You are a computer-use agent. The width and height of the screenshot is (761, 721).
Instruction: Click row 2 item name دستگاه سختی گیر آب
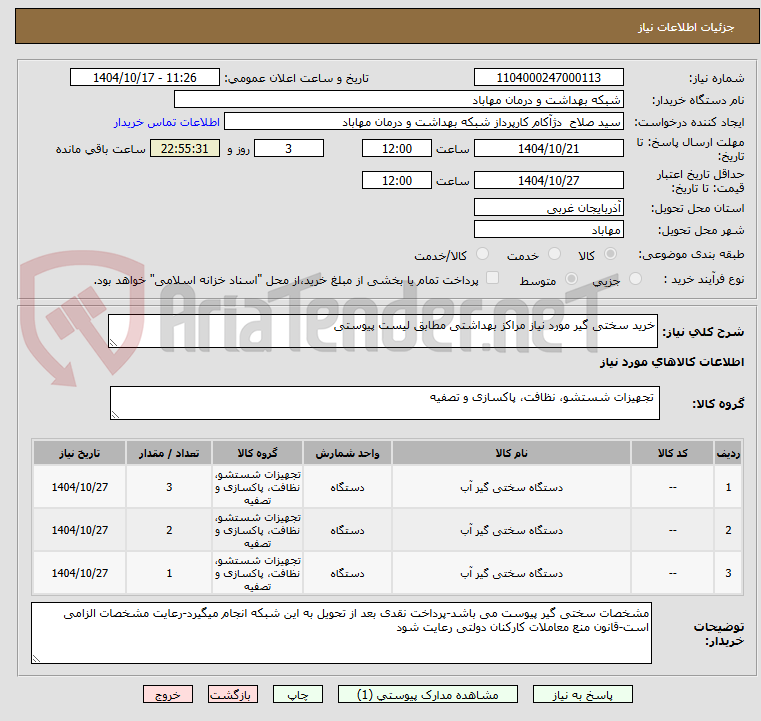point(512,530)
